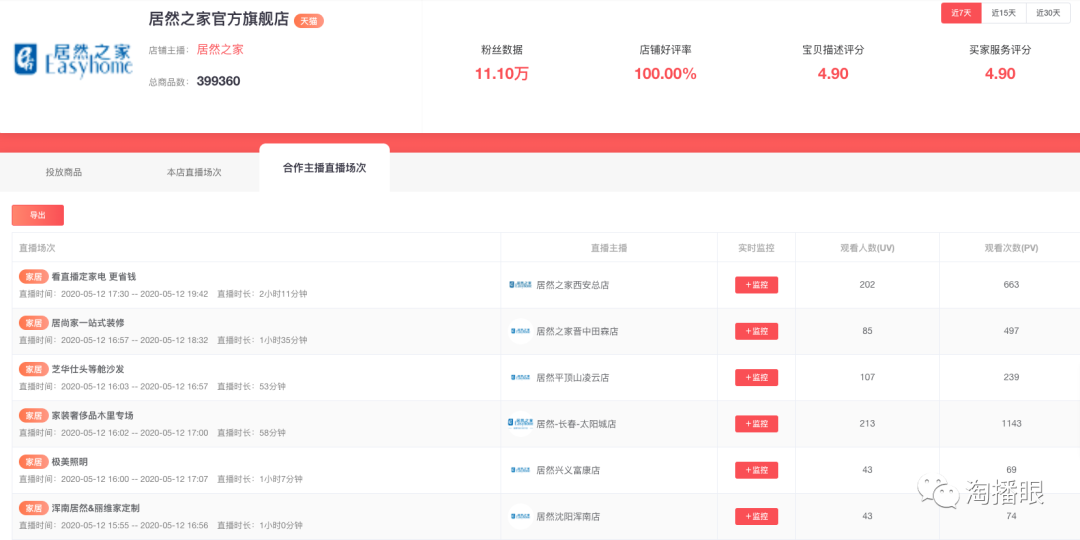Image resolution: width=1080 pixels, height=540 pixels.
Task: Monitor the 居然之家西安总店 live stream
Action: tap(756, 285)
